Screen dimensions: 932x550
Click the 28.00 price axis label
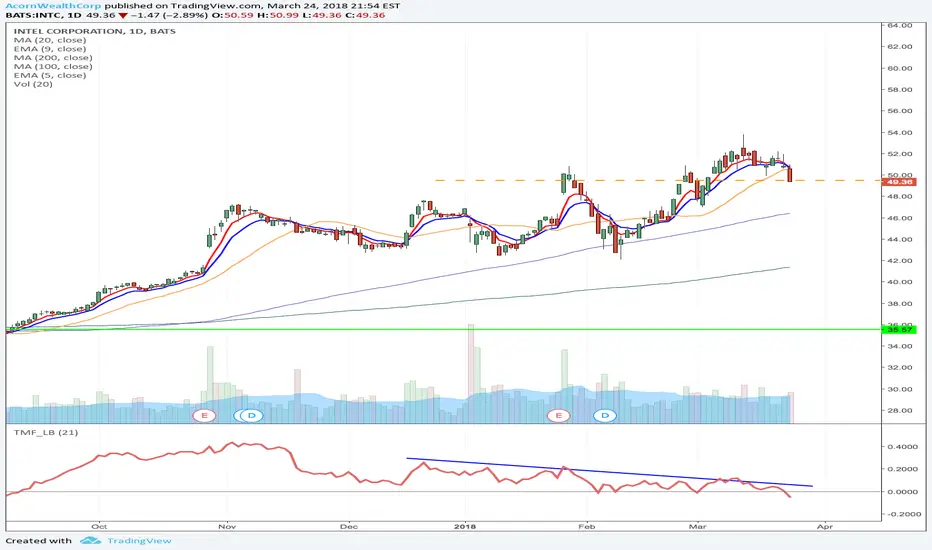click(x=900, y=411)
